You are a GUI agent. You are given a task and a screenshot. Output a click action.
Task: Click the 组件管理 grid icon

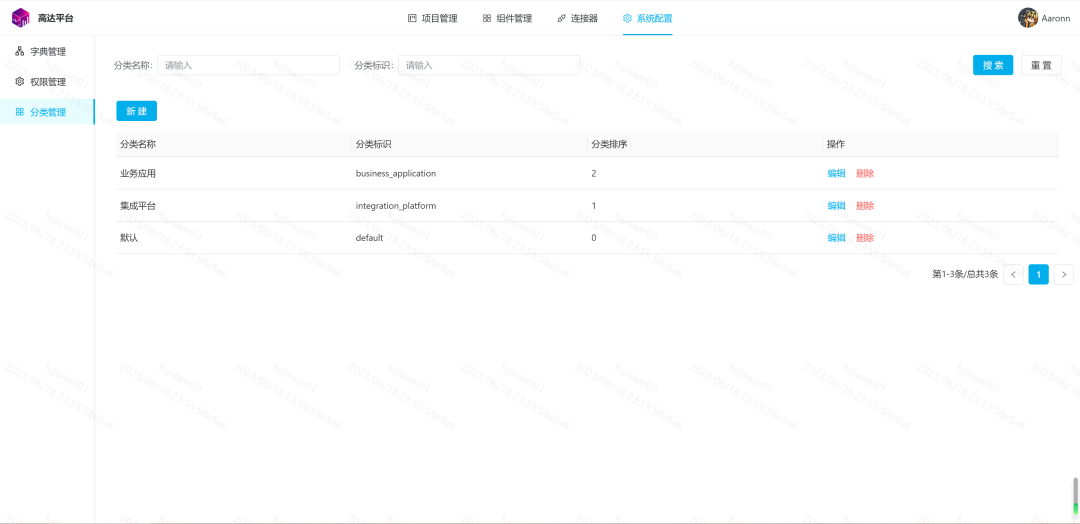pos(487,19)
